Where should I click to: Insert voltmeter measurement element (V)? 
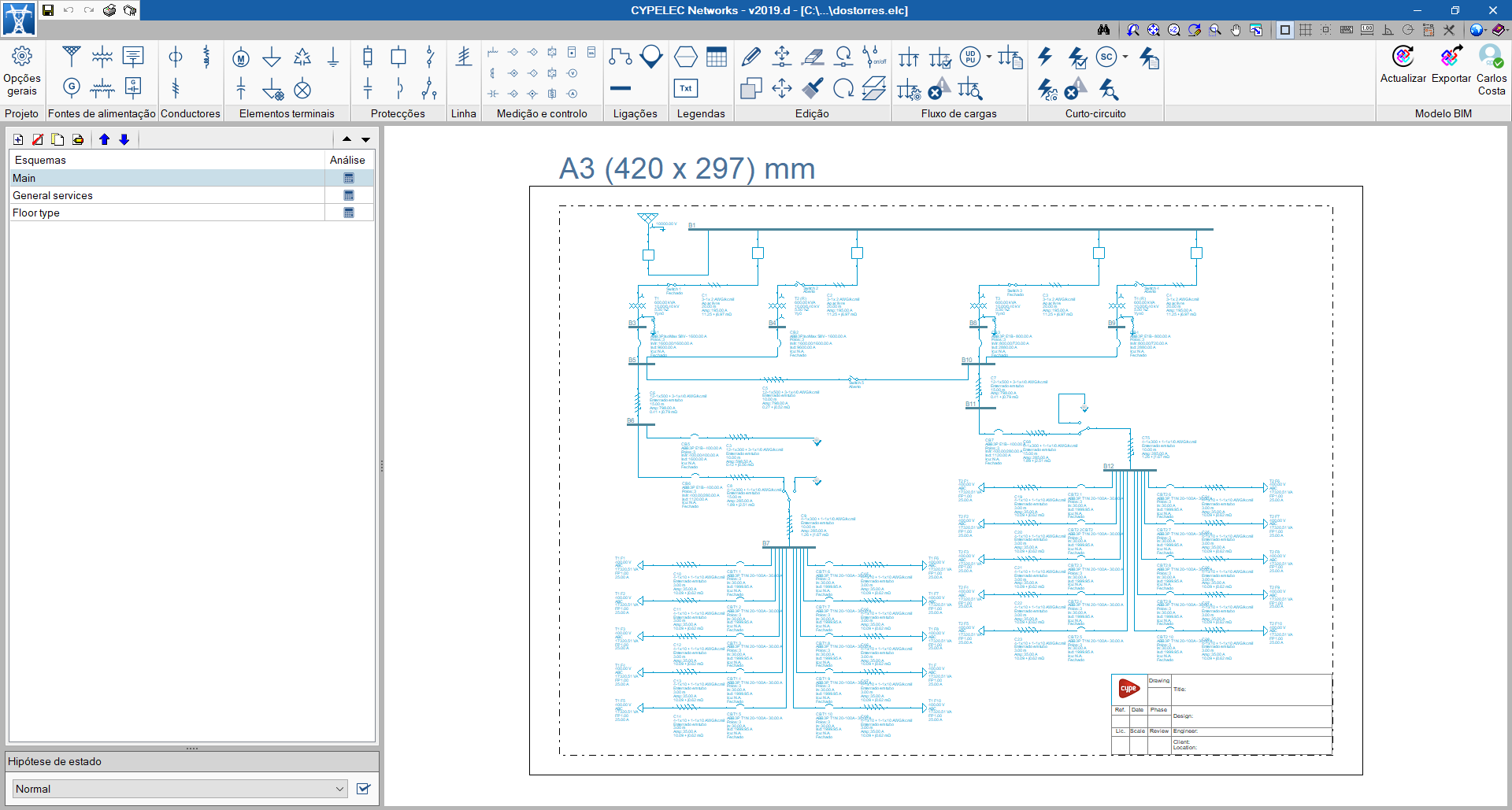(573, 73)
